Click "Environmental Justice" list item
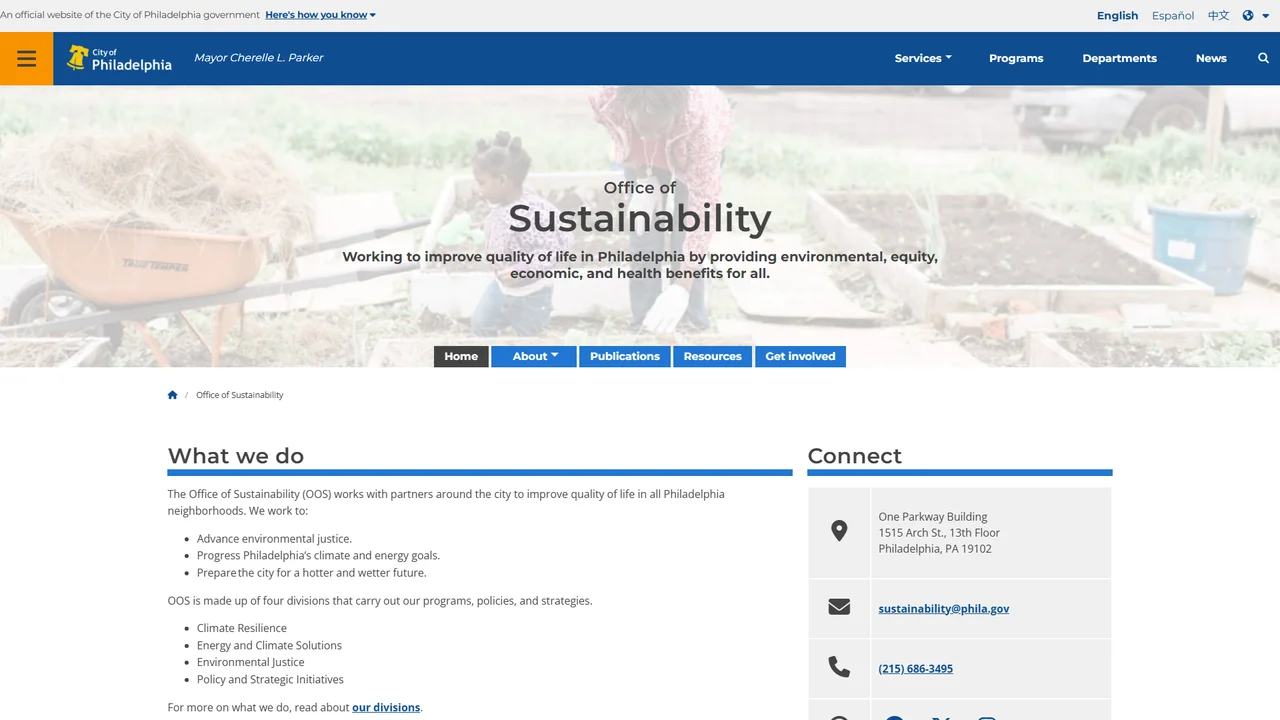 (x=251, y=662)
